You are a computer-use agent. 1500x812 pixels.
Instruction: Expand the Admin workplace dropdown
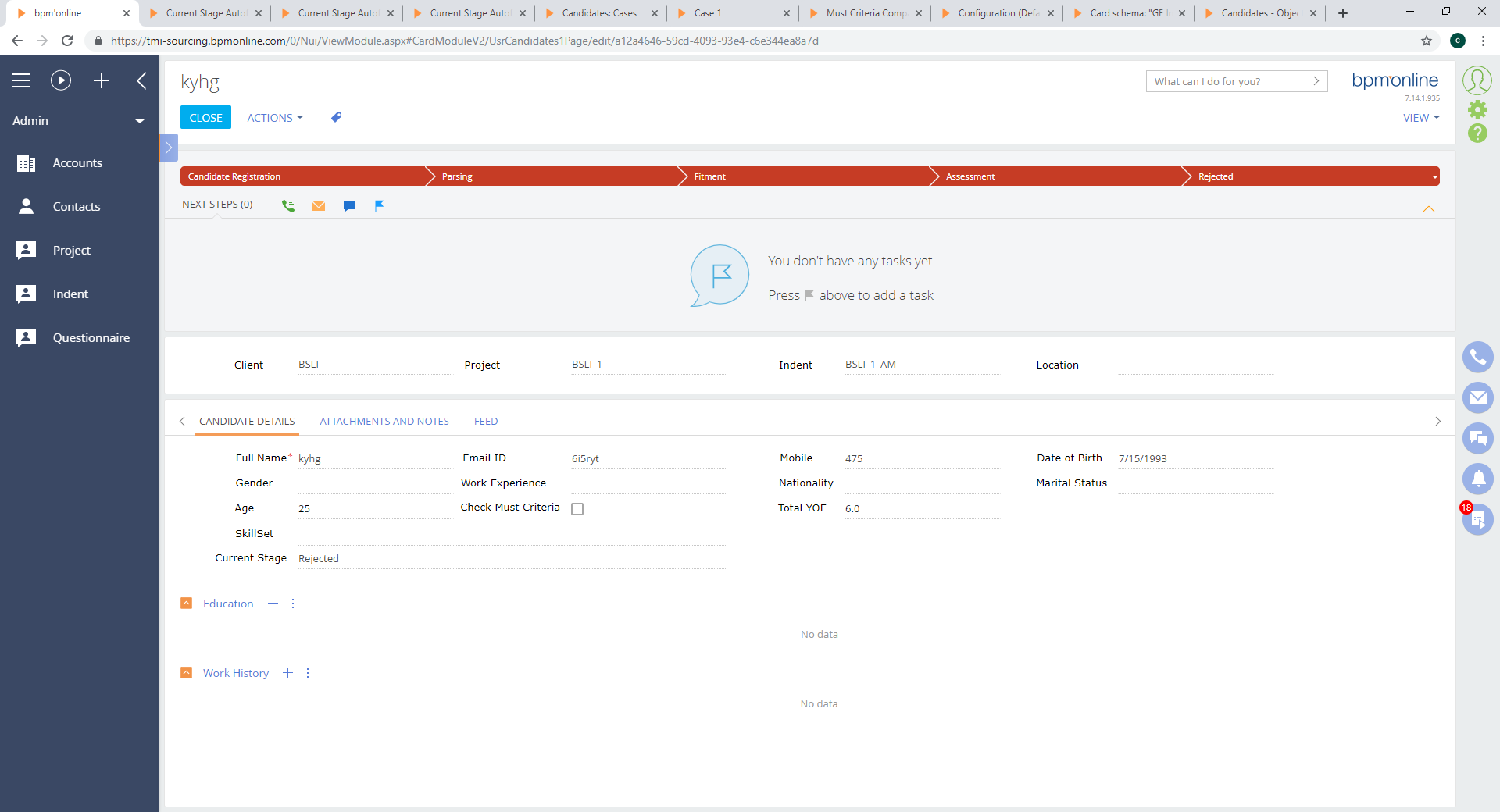pyautogui.click(x=78, y=121)
